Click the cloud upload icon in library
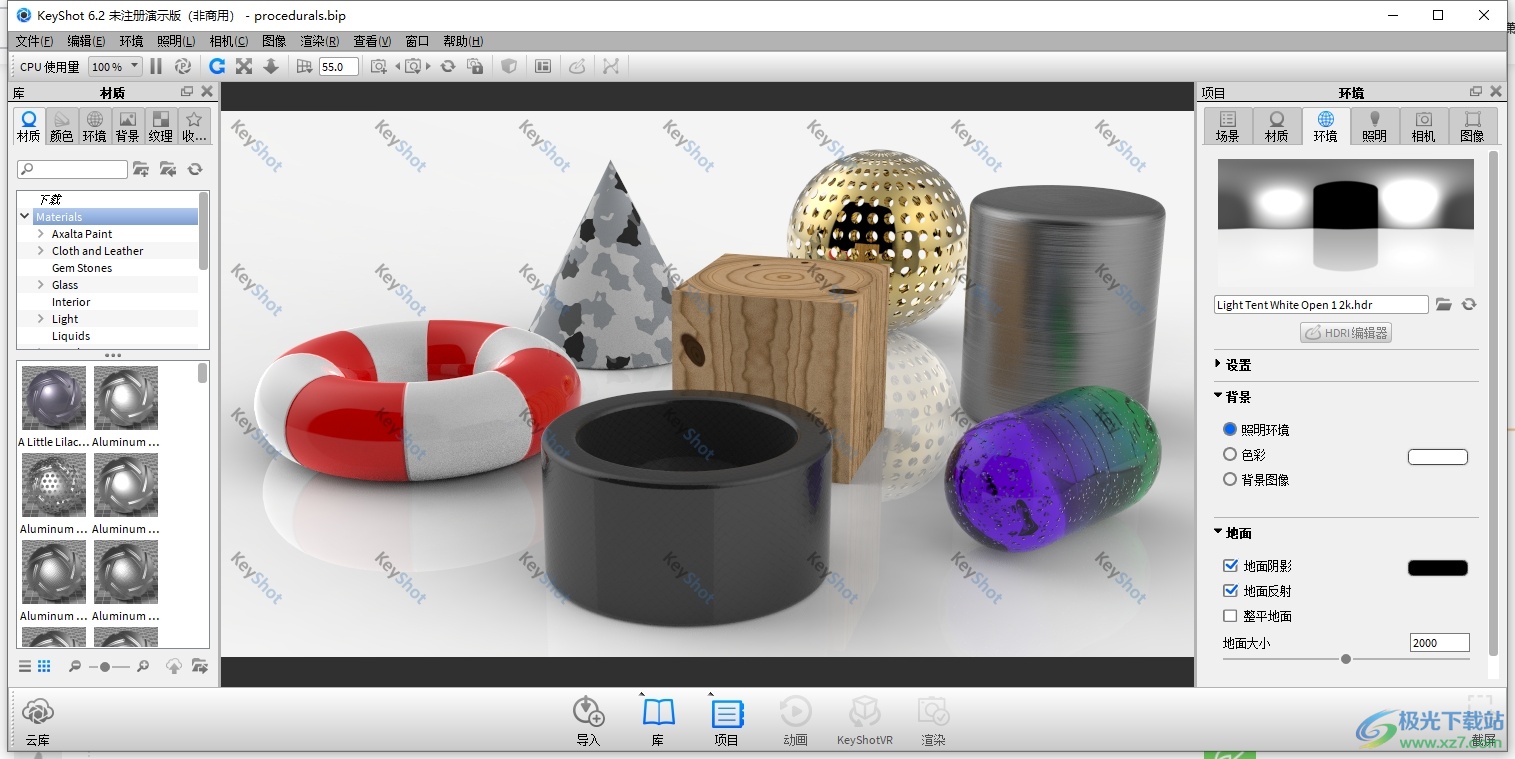The image size is (1515, 759). pos(173,666)
